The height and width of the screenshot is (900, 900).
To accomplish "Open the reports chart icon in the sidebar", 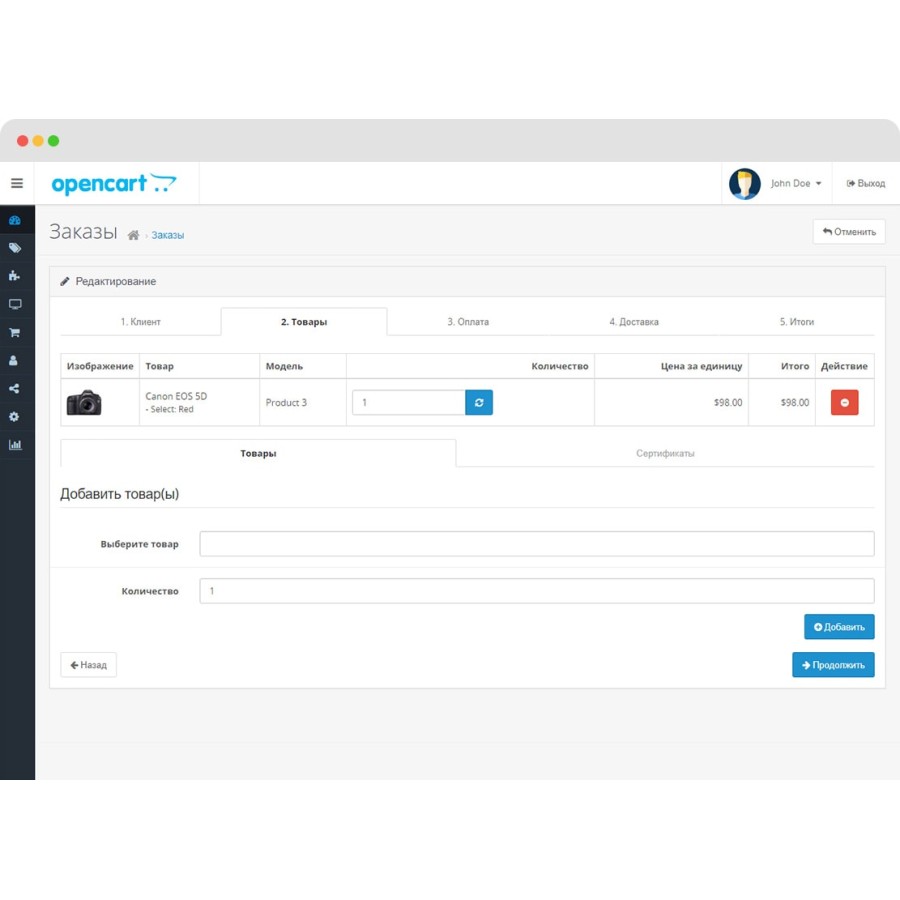I will pos(15,445).
